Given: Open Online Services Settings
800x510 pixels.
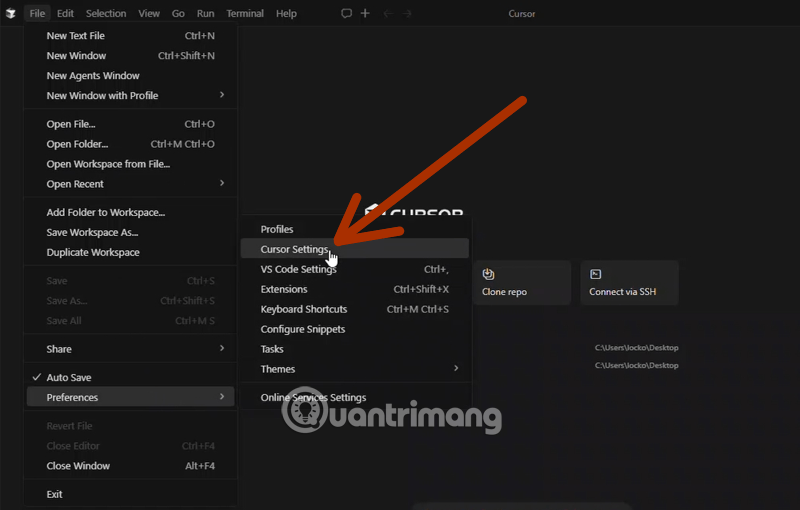Looking at the screenshot, I should [x=313, y=397].
